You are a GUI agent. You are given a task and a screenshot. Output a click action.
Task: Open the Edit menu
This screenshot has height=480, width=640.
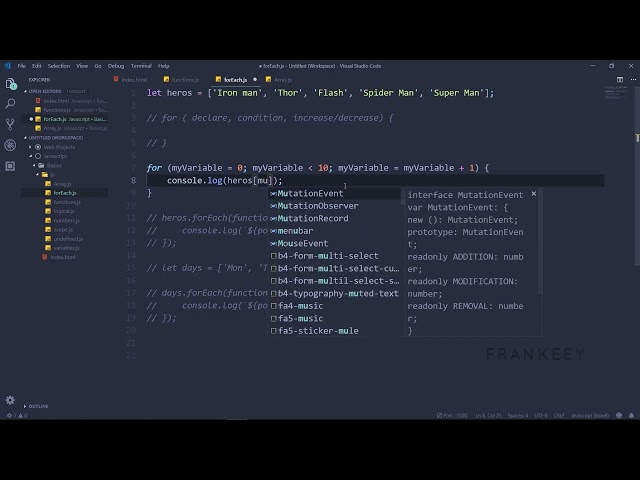pos(37,66)
